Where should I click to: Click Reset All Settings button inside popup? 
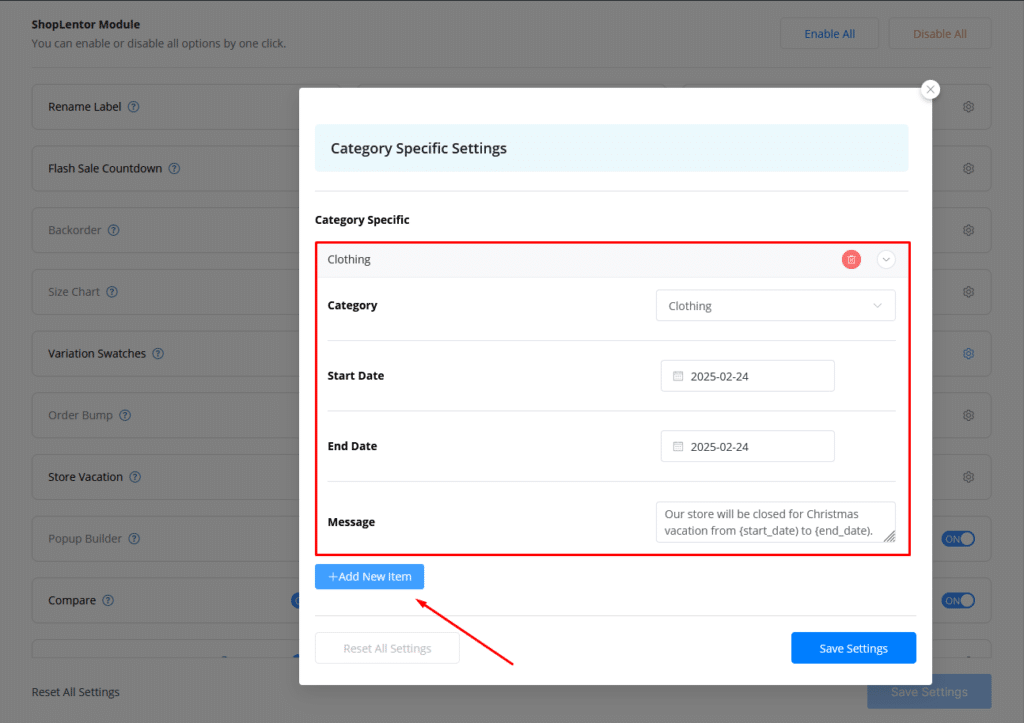tap(387, 648)
